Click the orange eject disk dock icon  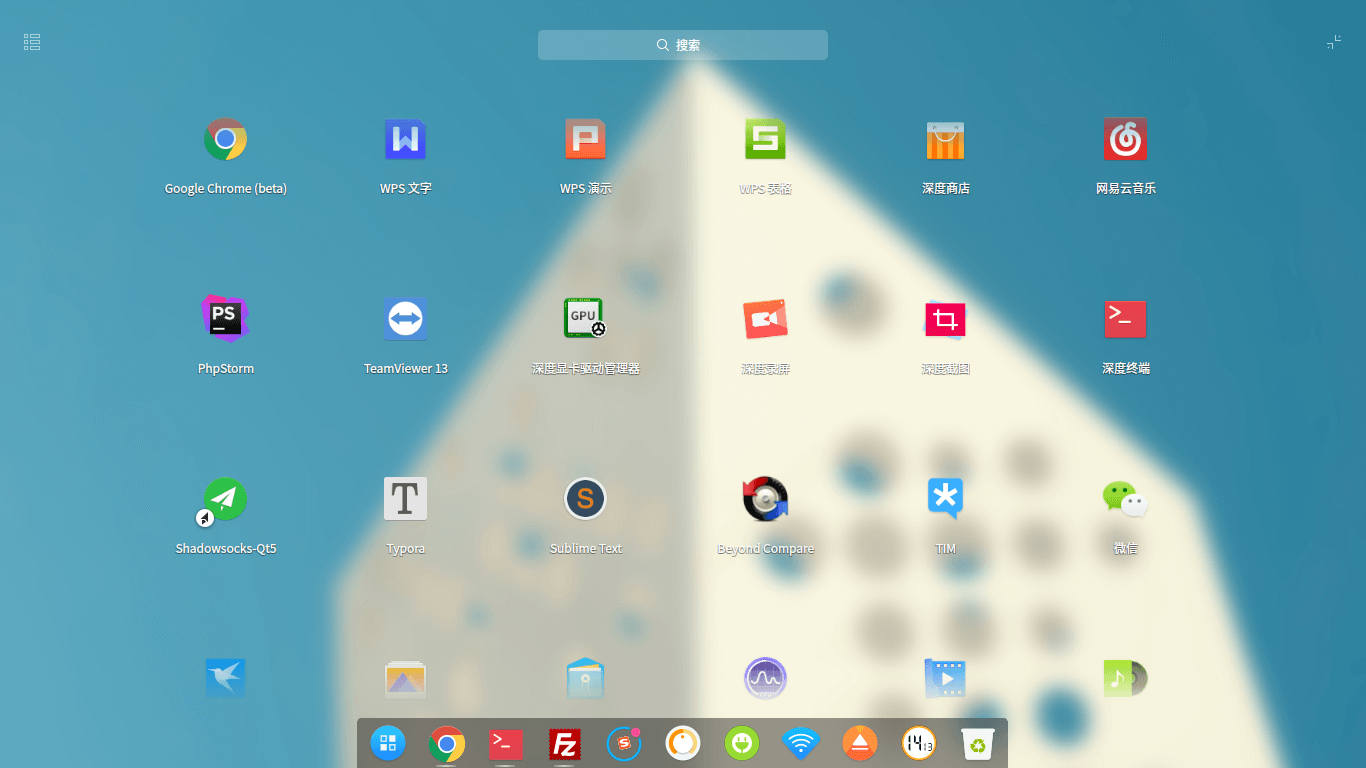click(x=860, y=743)
